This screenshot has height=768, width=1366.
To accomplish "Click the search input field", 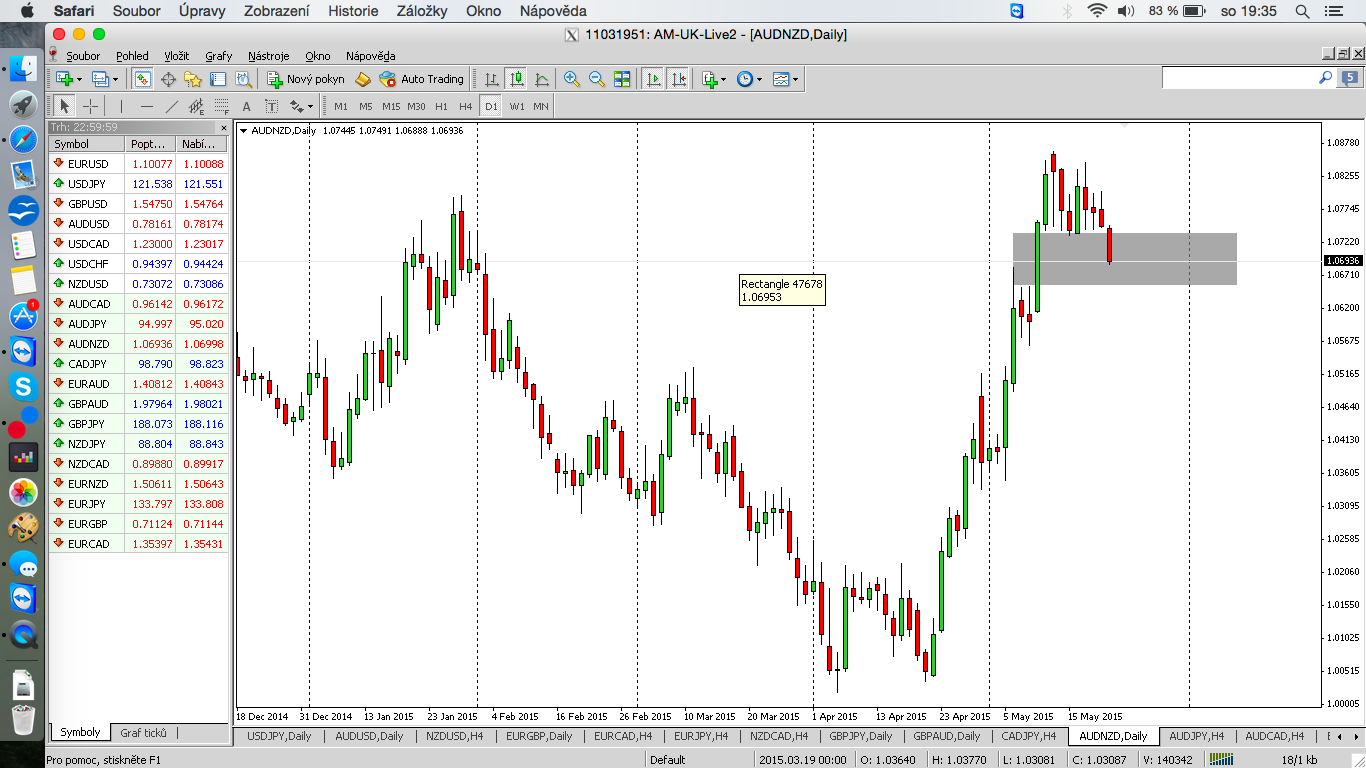I will 1238,77.
